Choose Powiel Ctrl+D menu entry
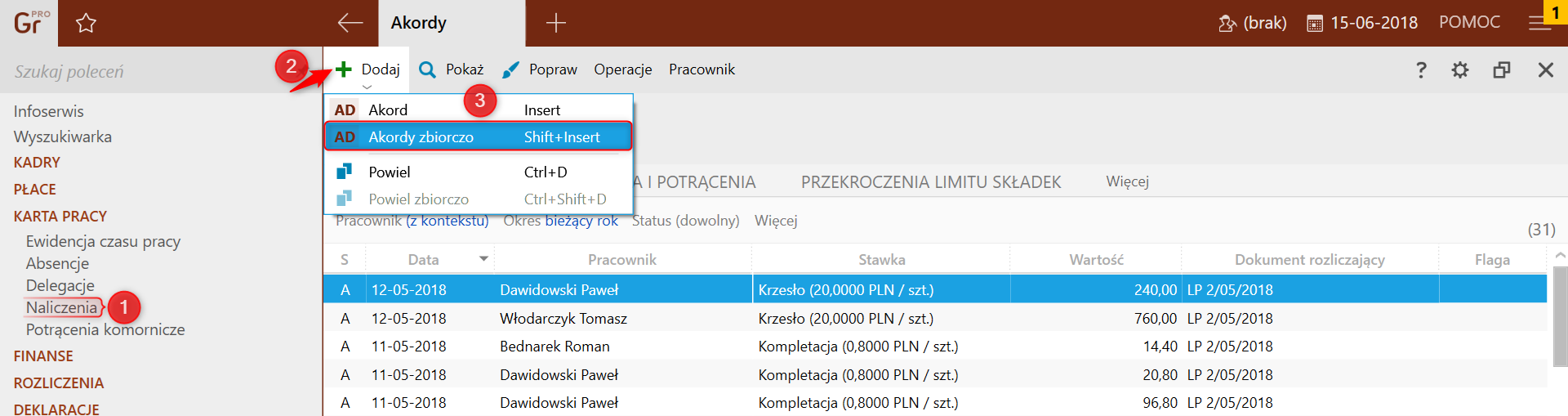 (x=479, y=172)
